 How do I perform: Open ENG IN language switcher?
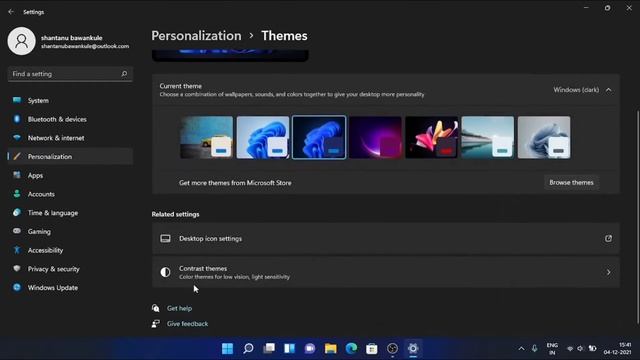click(552, 349)
